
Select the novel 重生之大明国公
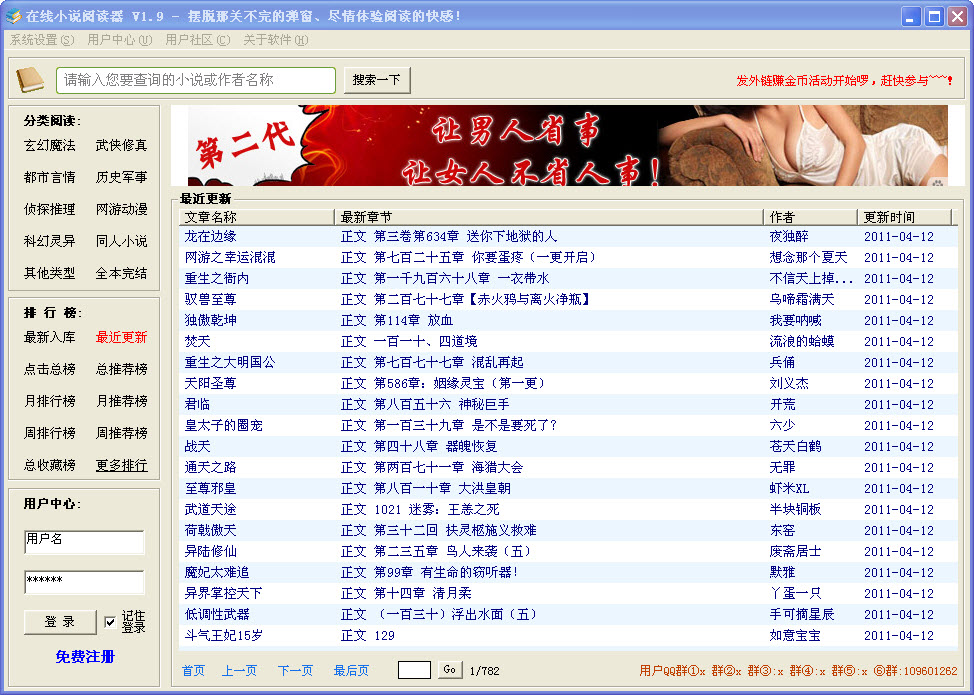[230, 362]
